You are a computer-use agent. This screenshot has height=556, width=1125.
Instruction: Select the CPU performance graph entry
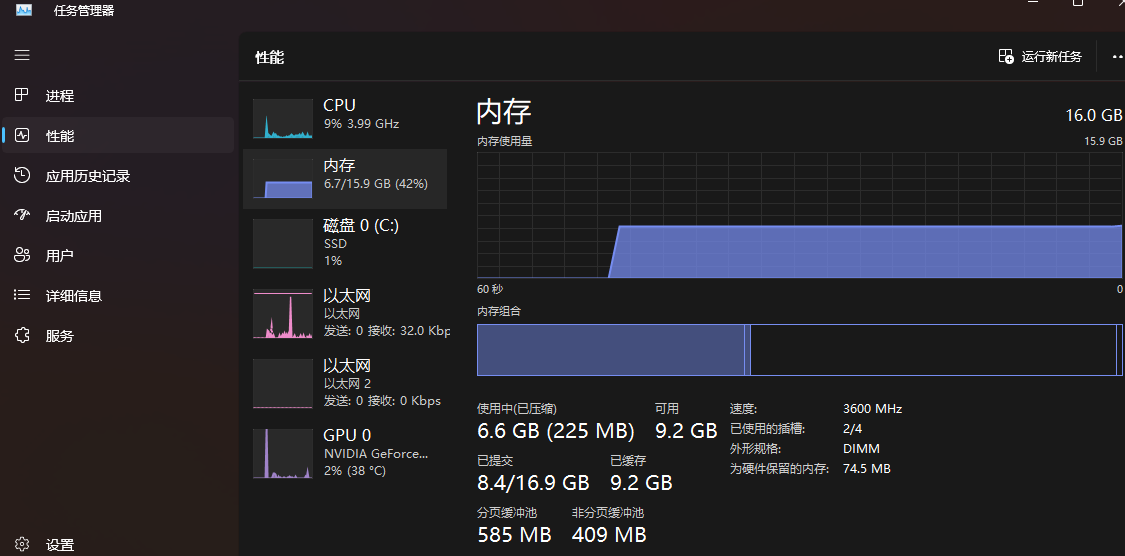(x=345, y=118)
